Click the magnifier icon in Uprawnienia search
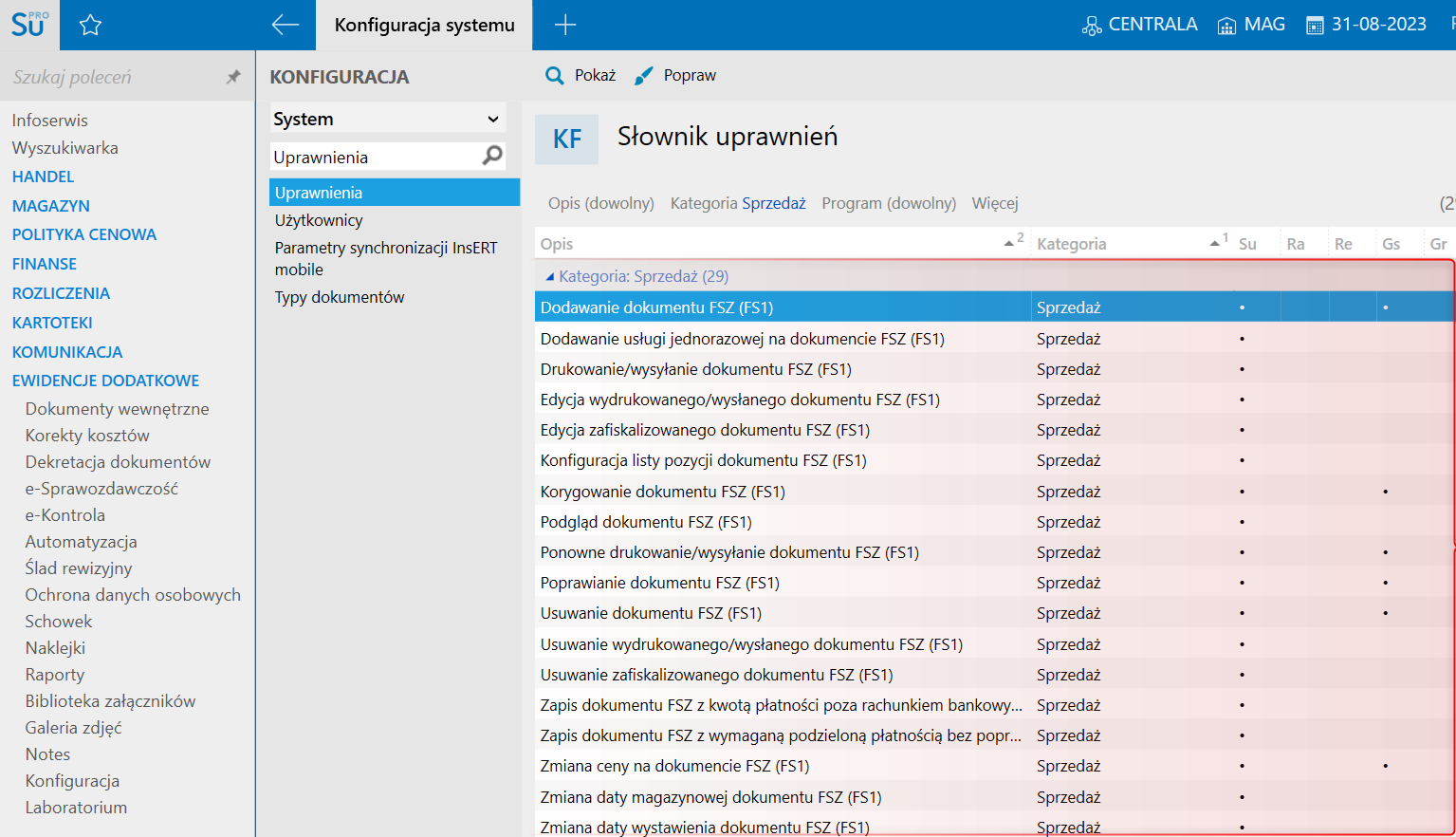 click(x=492, y=156)
